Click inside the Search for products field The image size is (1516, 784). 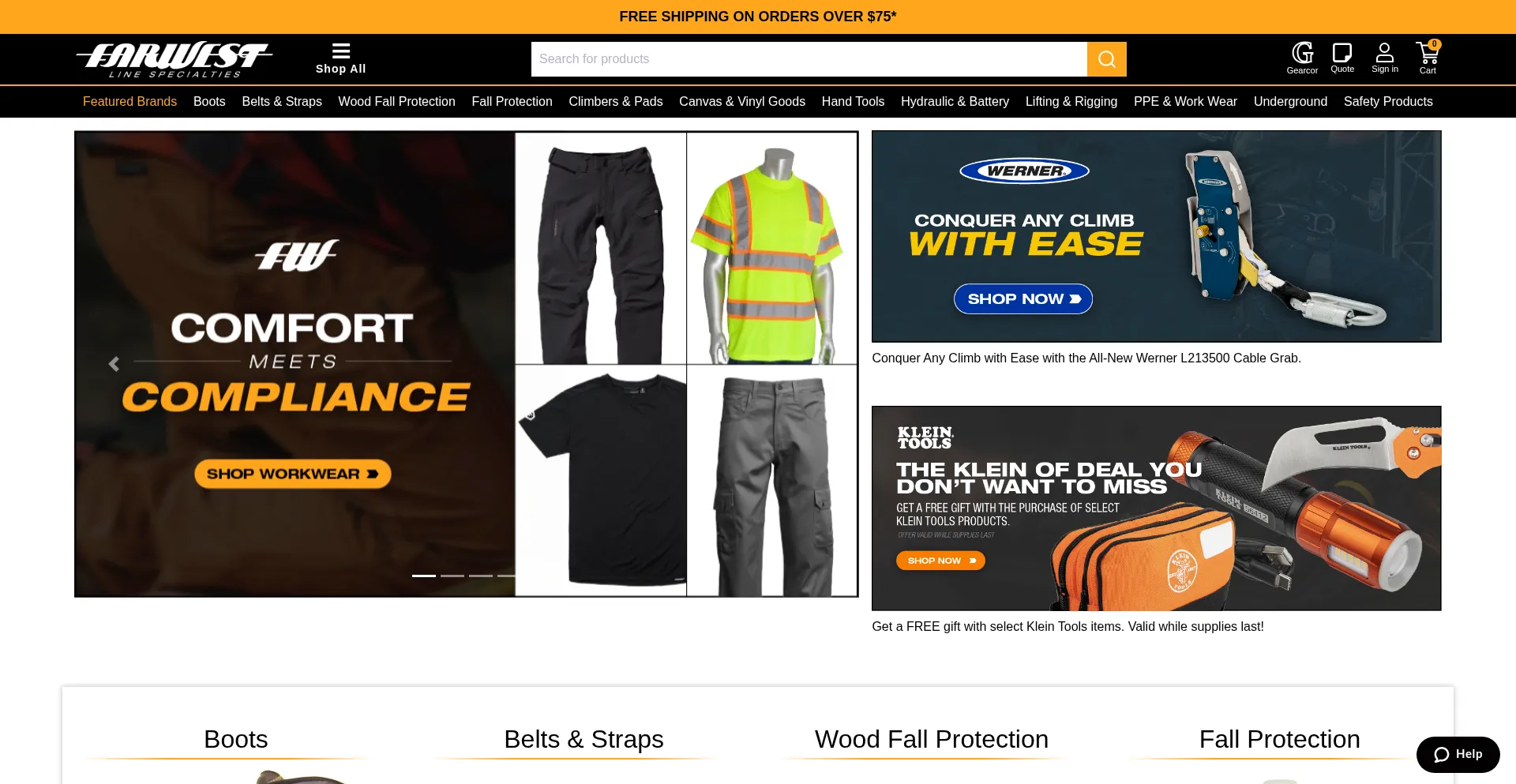point(809,59)
